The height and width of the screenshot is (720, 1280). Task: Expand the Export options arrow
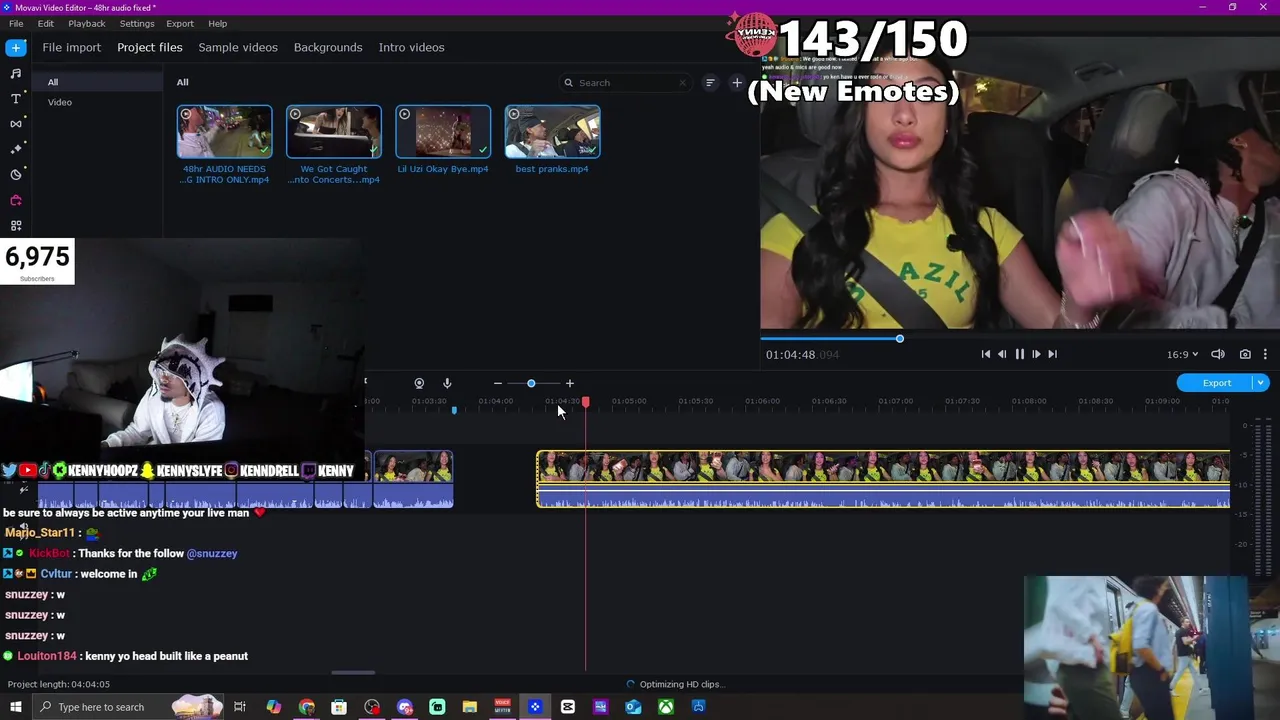pos(1261,383)
